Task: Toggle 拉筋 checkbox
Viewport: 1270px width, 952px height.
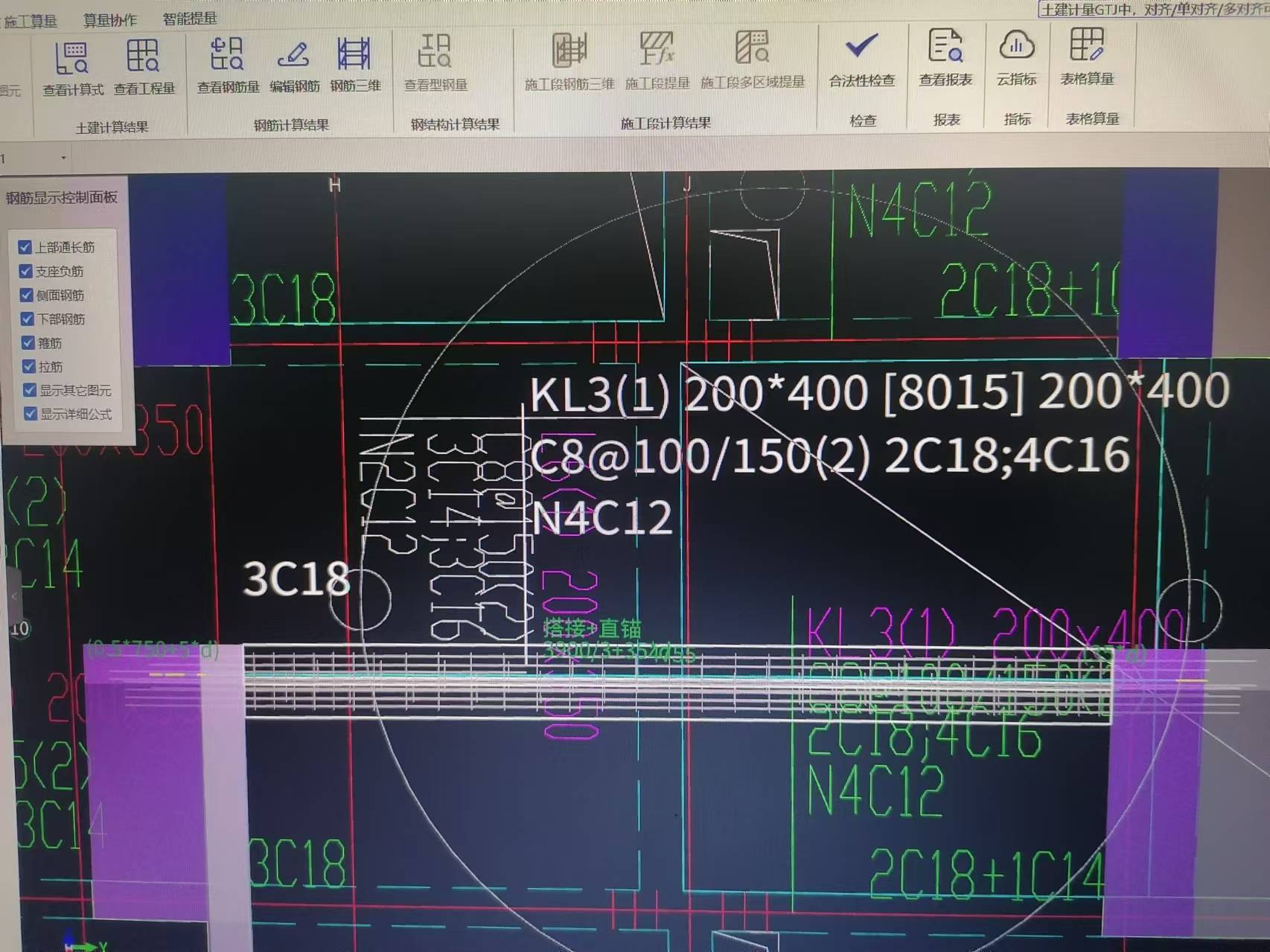Action: (28, 366)
